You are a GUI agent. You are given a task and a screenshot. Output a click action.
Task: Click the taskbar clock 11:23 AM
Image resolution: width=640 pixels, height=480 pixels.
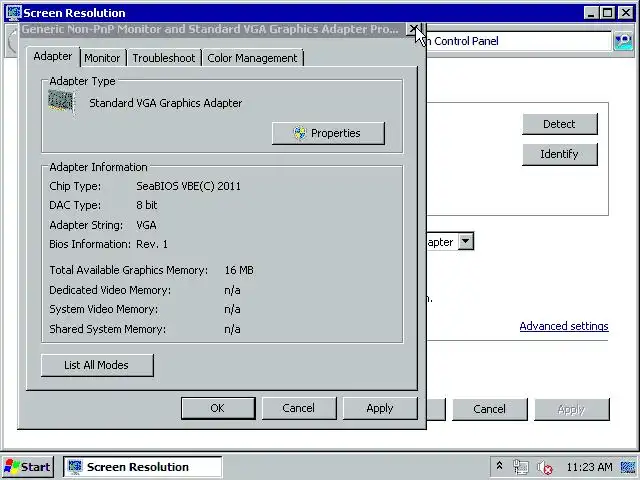(589, 467)
